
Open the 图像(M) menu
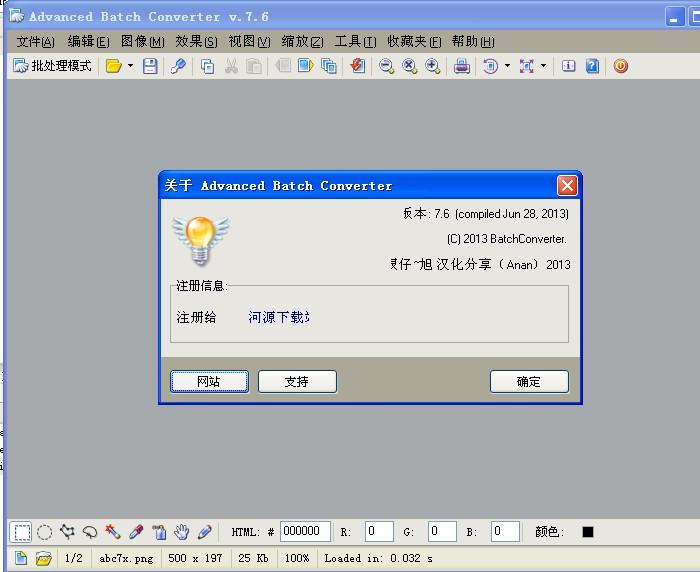click(x=143, y=42)
